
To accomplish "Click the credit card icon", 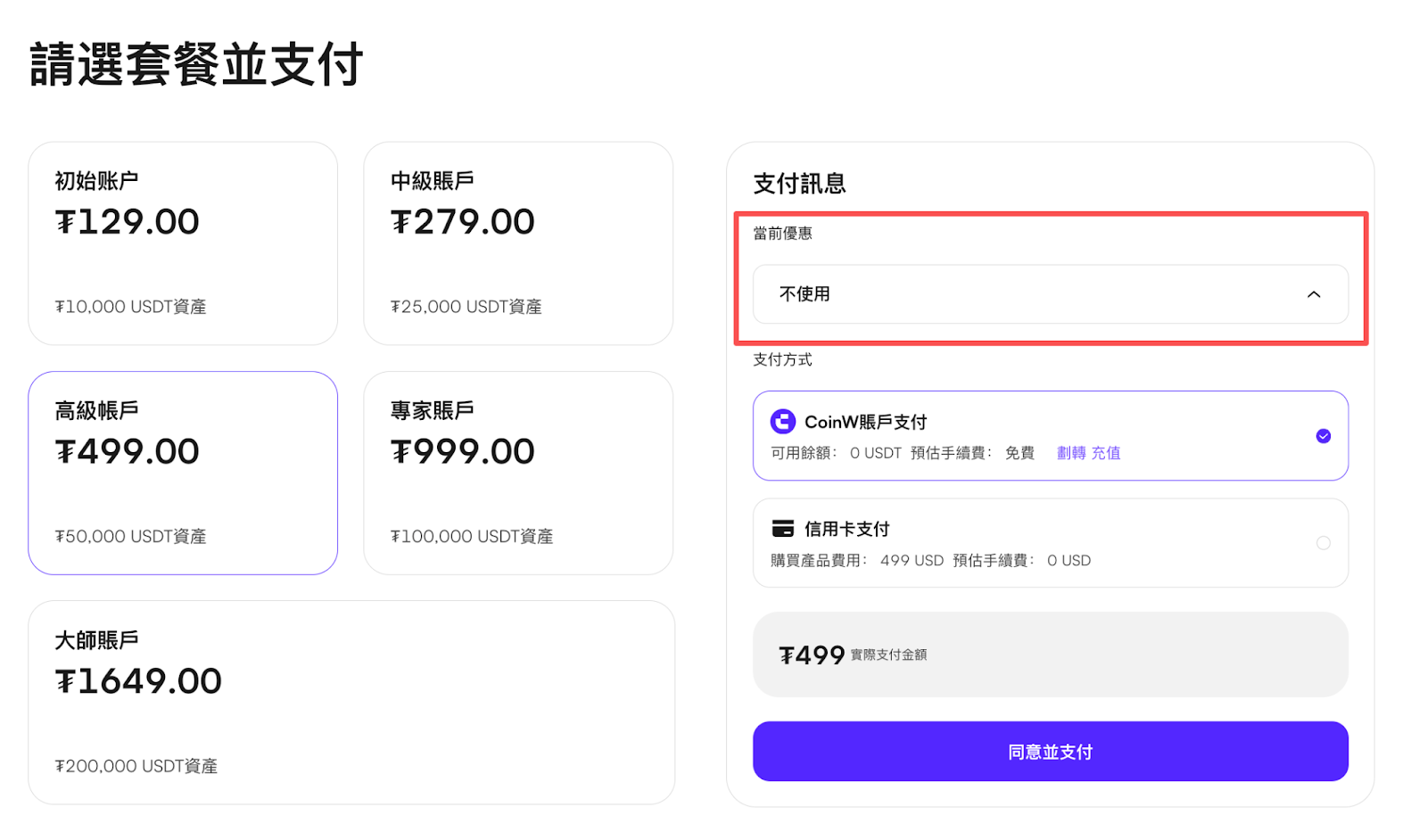I will click(x=782, y=529).
